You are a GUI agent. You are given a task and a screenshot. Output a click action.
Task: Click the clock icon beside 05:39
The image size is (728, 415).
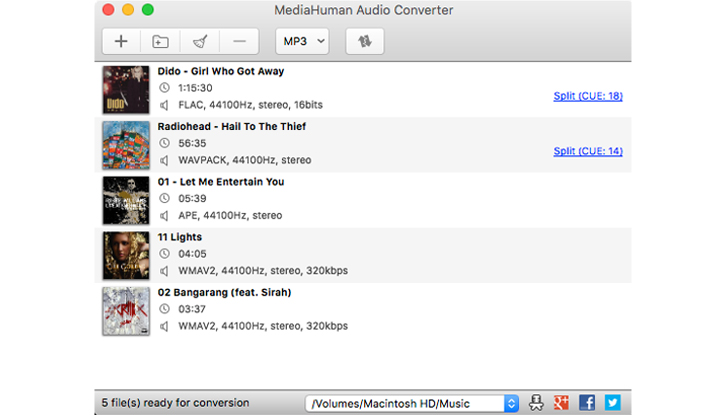tap(164, 198)
